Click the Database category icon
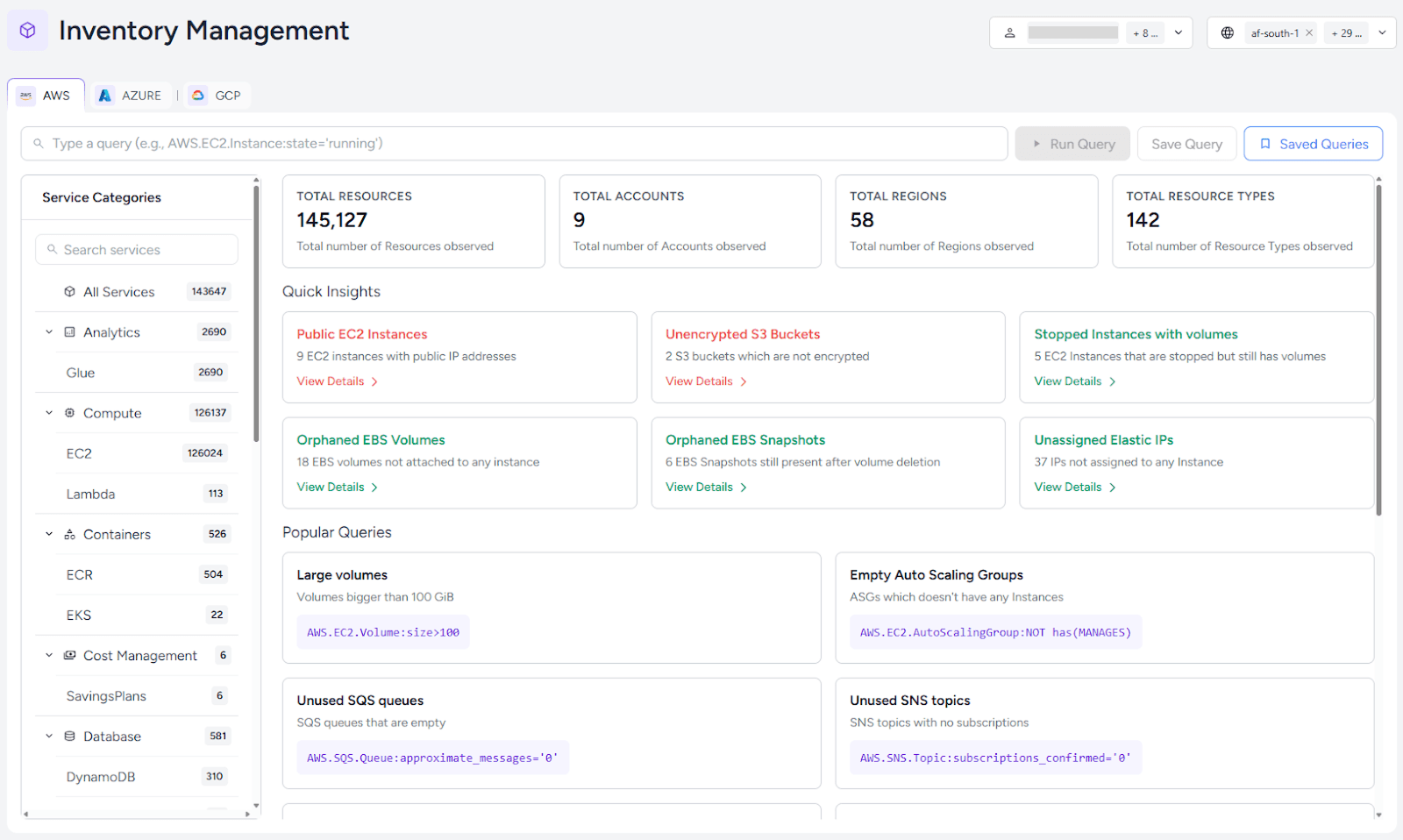Image resolution: width=1403 pixels, height=840 pixels. pos(69,737)
